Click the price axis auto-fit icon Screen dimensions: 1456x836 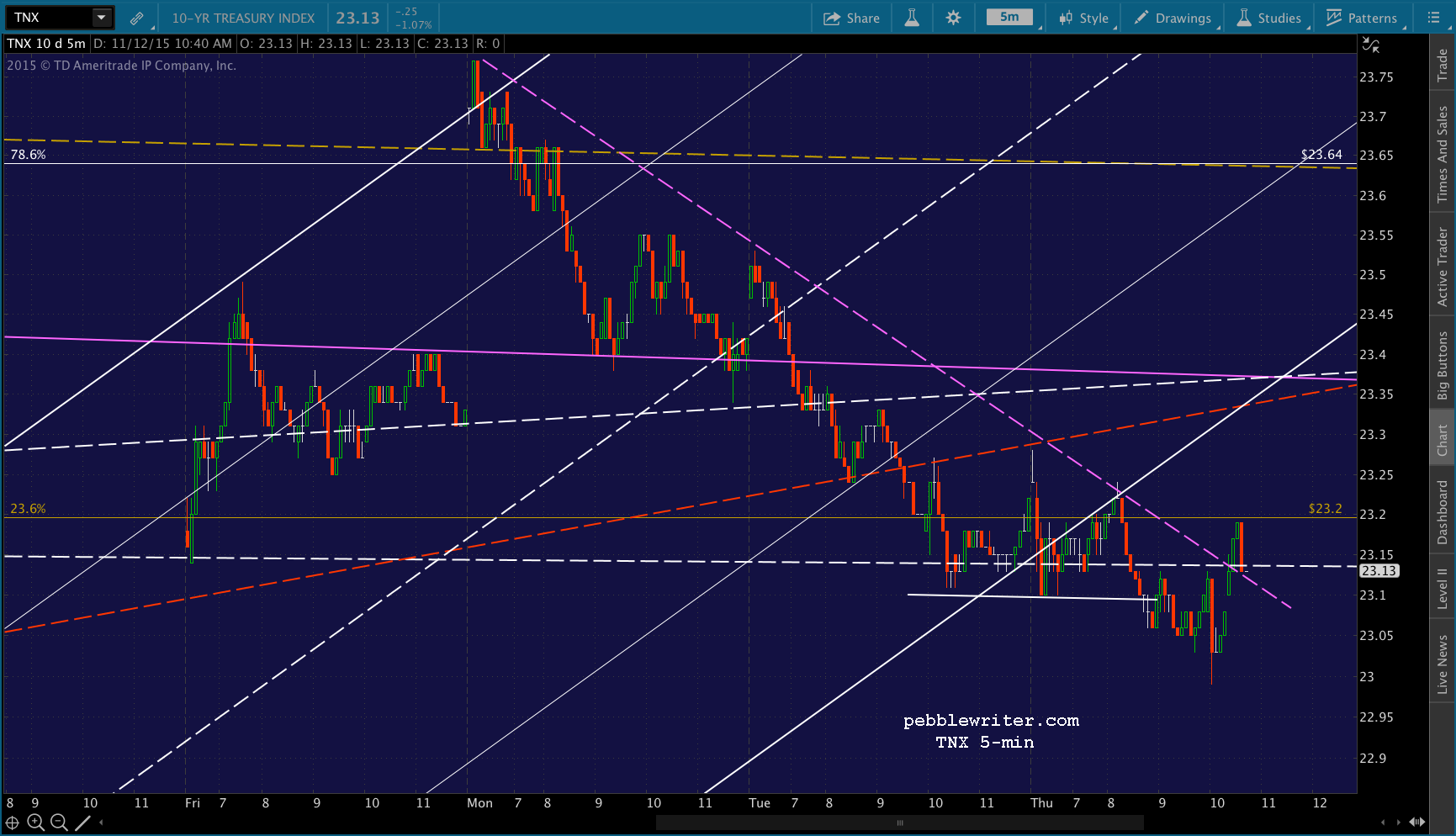pos(1371,45)
